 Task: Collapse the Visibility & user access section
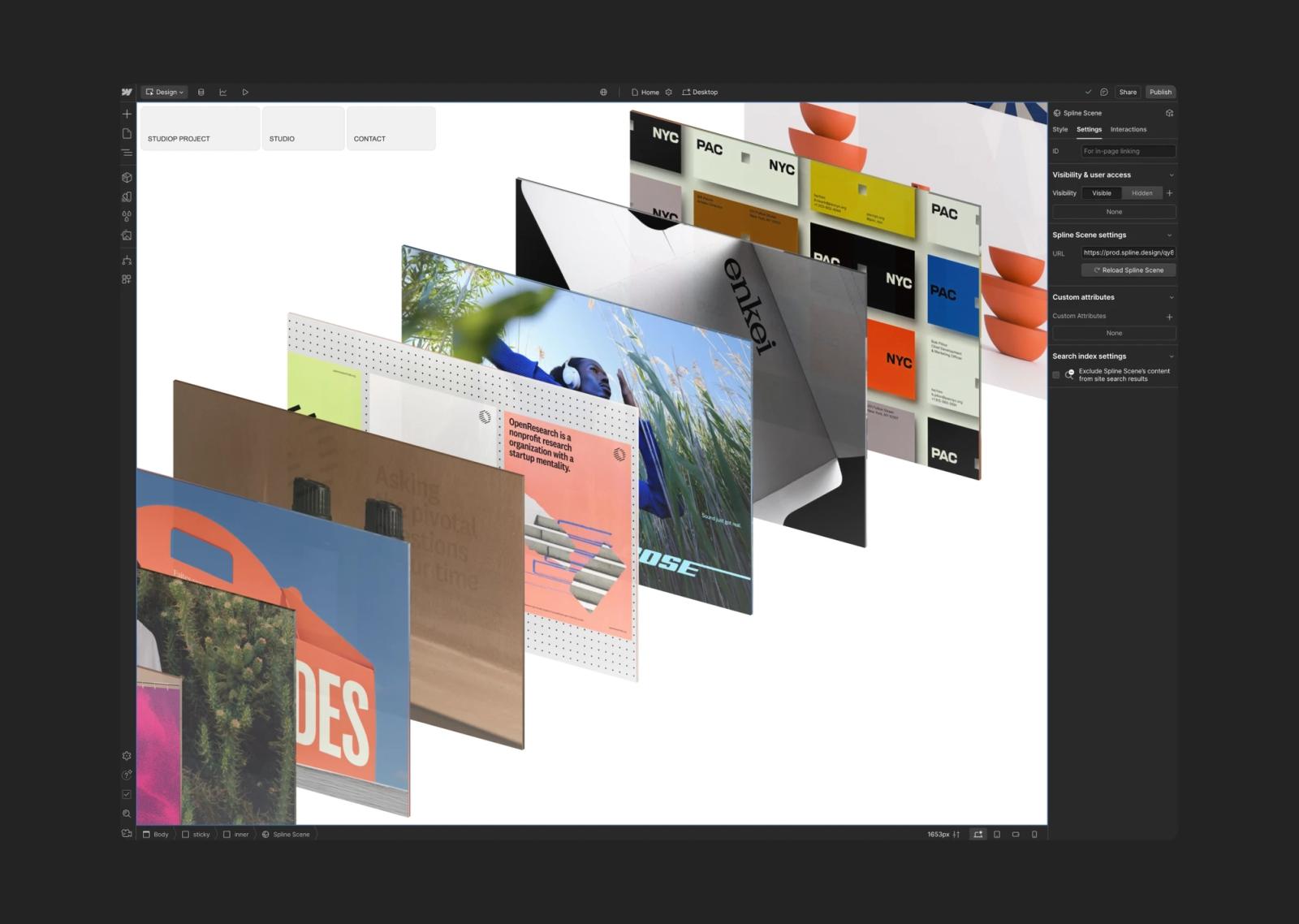(1171, 175)
